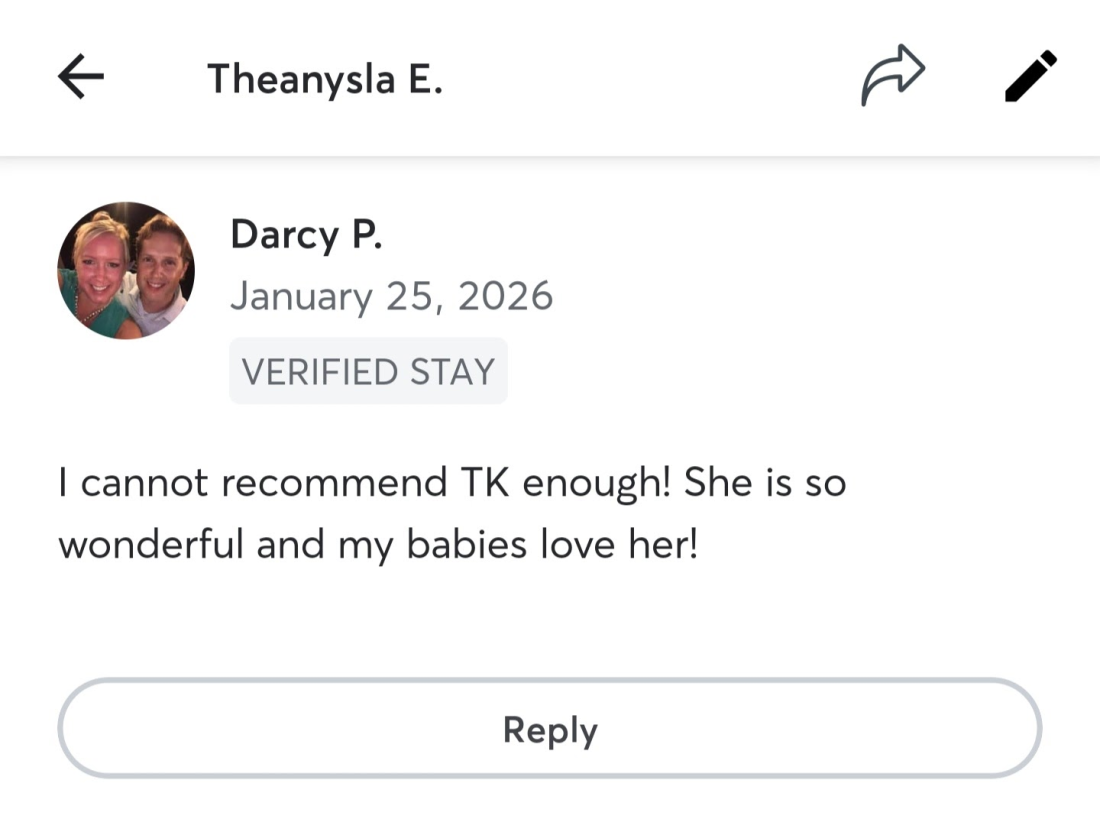Edit using the black pencil icon
1100x835 pixels.
tap(1030, 76)
